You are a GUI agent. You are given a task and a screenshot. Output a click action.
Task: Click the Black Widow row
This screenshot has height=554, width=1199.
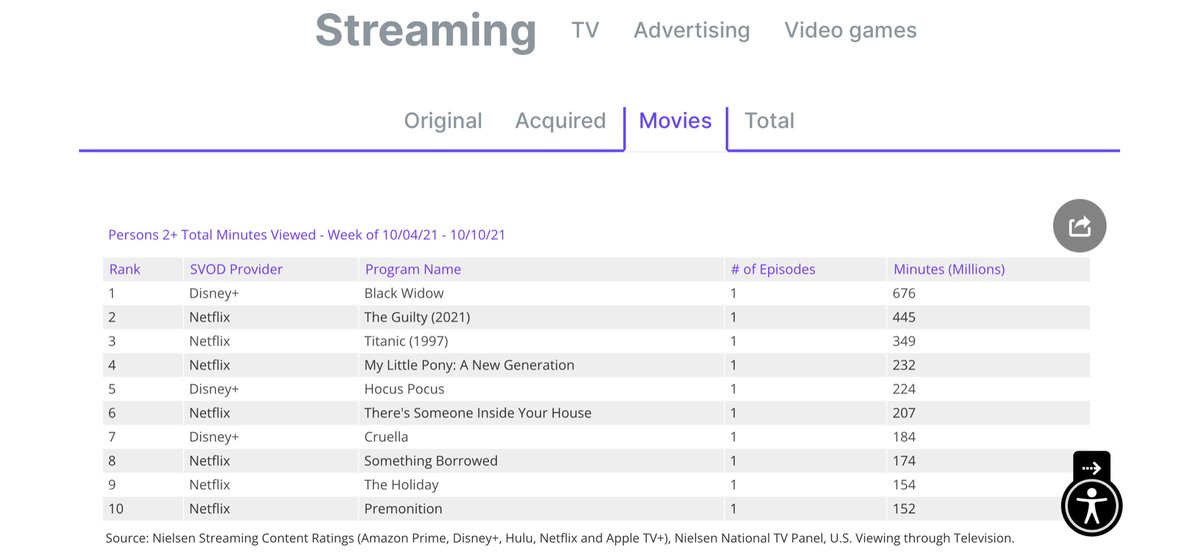point(404,293)
